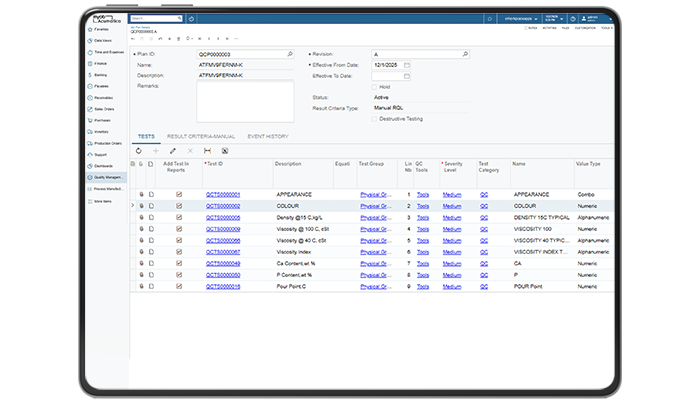Open the Quality Management workspace
Viewport: 700px width, 403px height.
point(106,178)
